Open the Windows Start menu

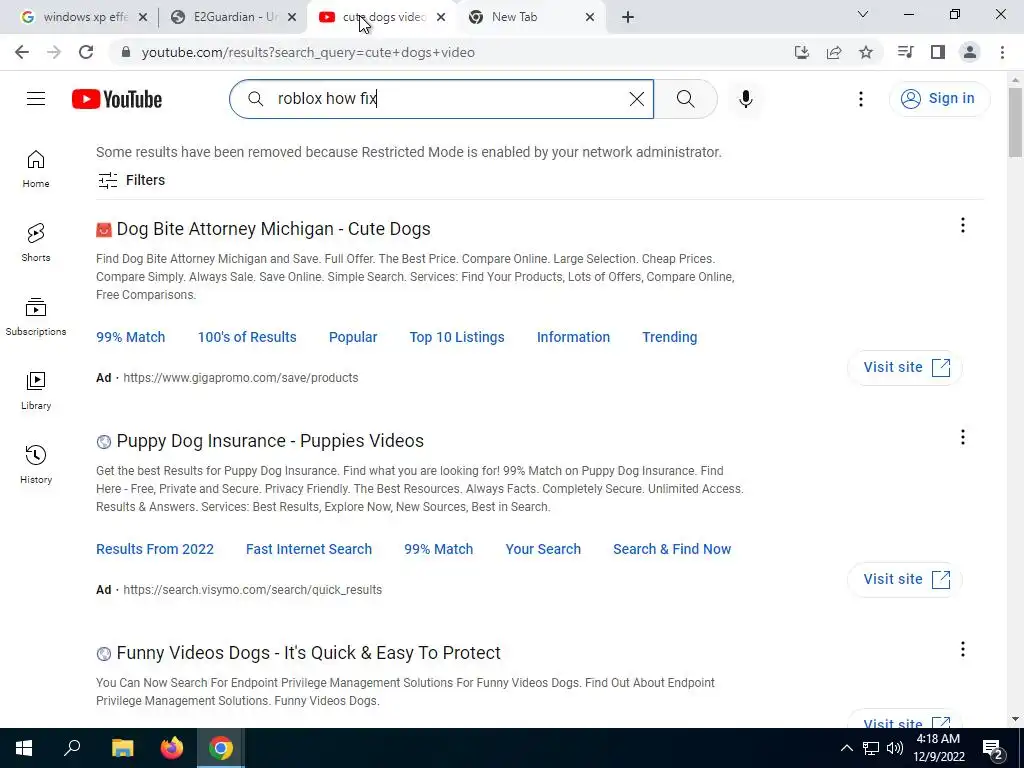[x=24, y=748]
